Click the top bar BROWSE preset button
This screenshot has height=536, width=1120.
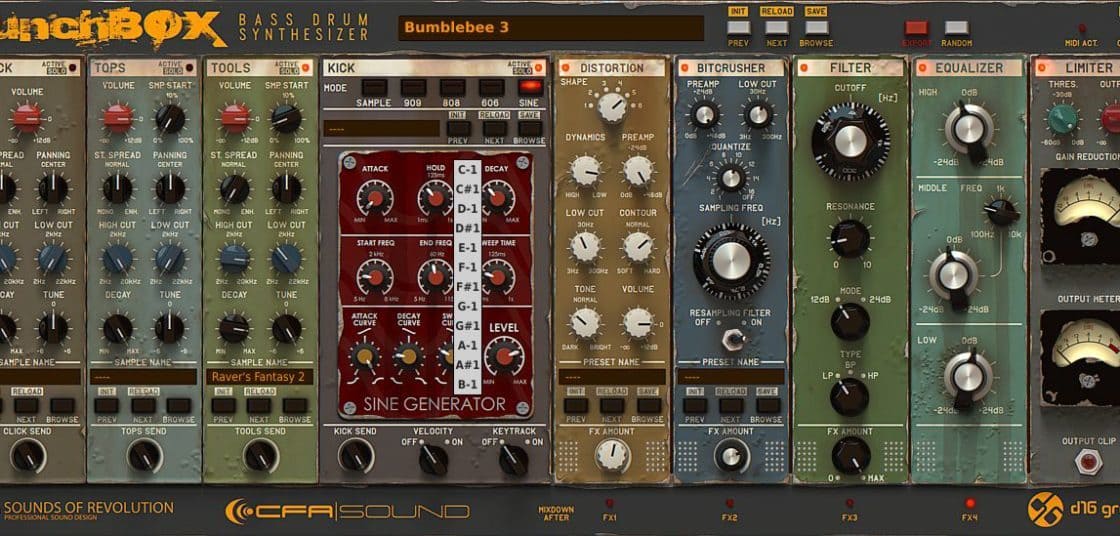tap(816, 28)
